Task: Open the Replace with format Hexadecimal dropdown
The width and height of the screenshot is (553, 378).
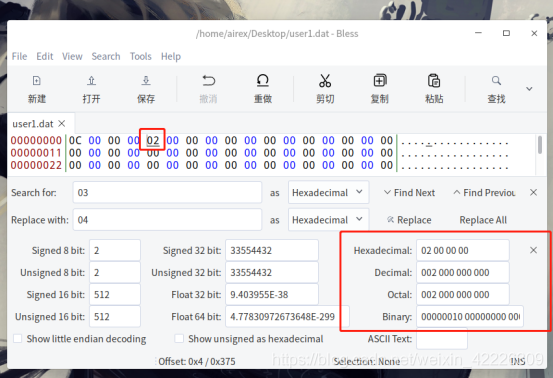Action: (328, 220)
